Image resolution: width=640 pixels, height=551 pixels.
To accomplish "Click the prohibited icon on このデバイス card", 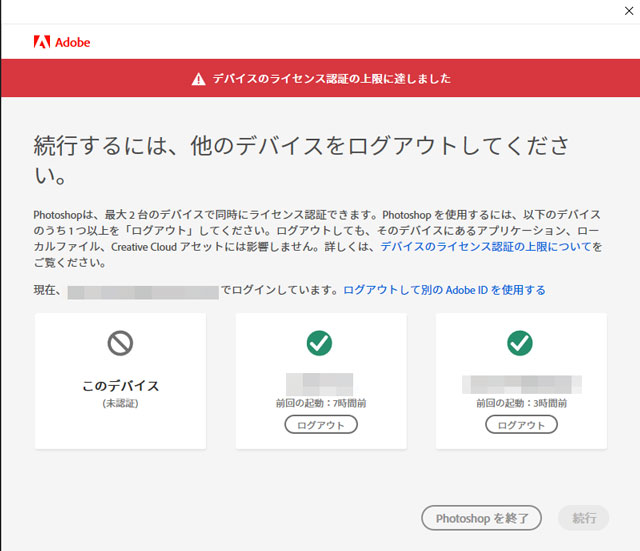I will pyautogui.click(x=120, y=343).
